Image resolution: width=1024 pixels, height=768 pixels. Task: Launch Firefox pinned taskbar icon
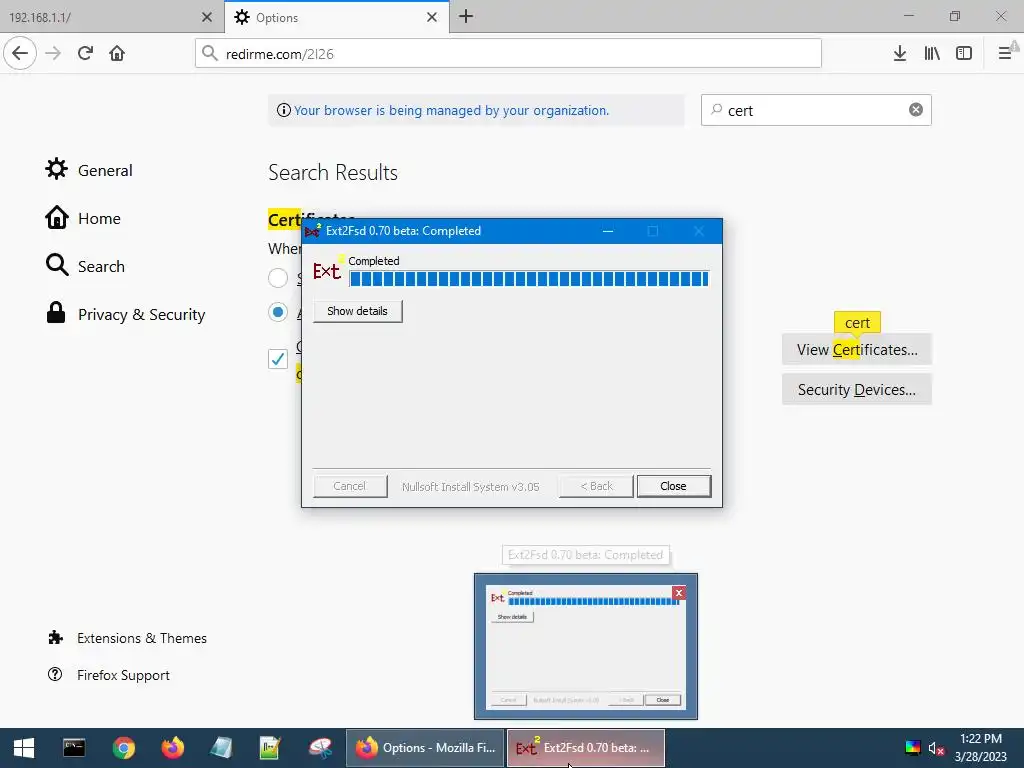(173, 748)
